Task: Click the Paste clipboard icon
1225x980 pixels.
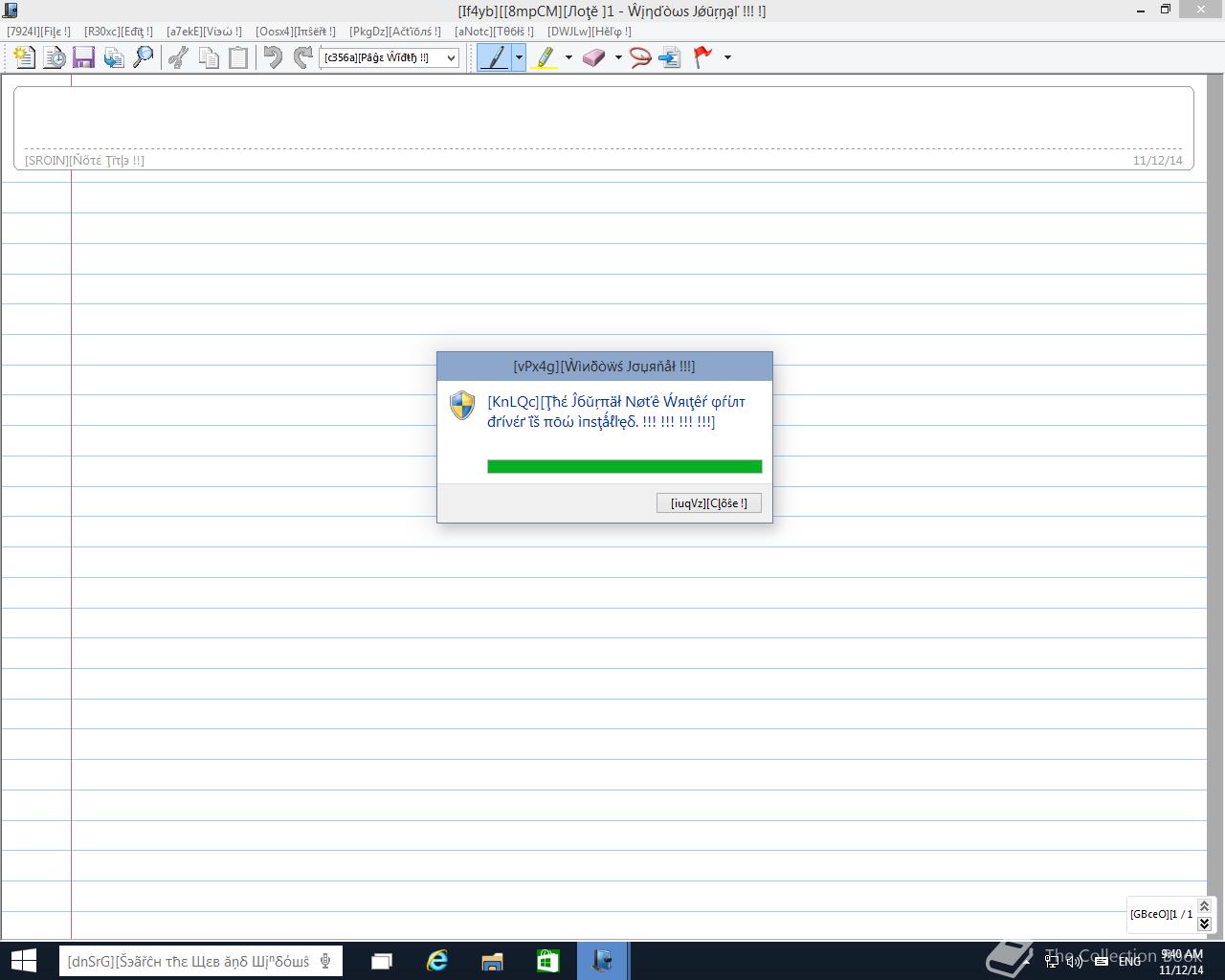Action: tap(237, 57)
